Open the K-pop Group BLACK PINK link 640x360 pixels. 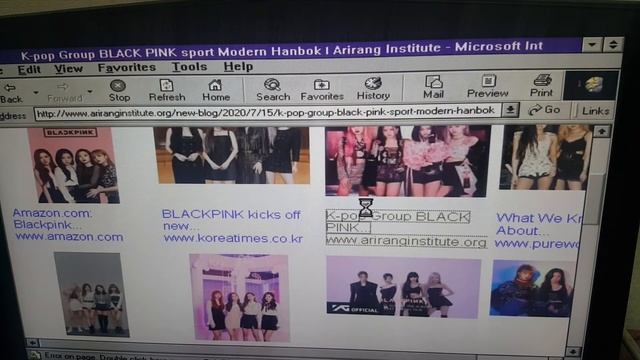coord(398,222)
